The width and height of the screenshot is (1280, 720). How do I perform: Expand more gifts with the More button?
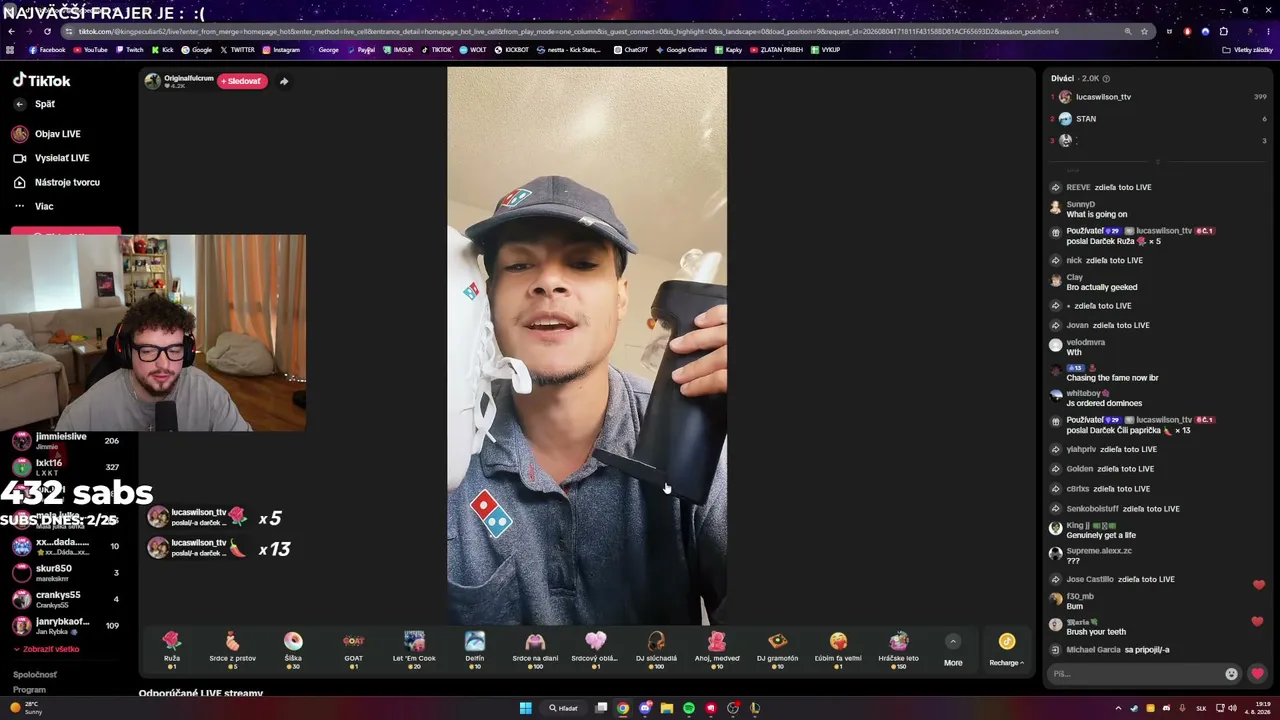953,650
